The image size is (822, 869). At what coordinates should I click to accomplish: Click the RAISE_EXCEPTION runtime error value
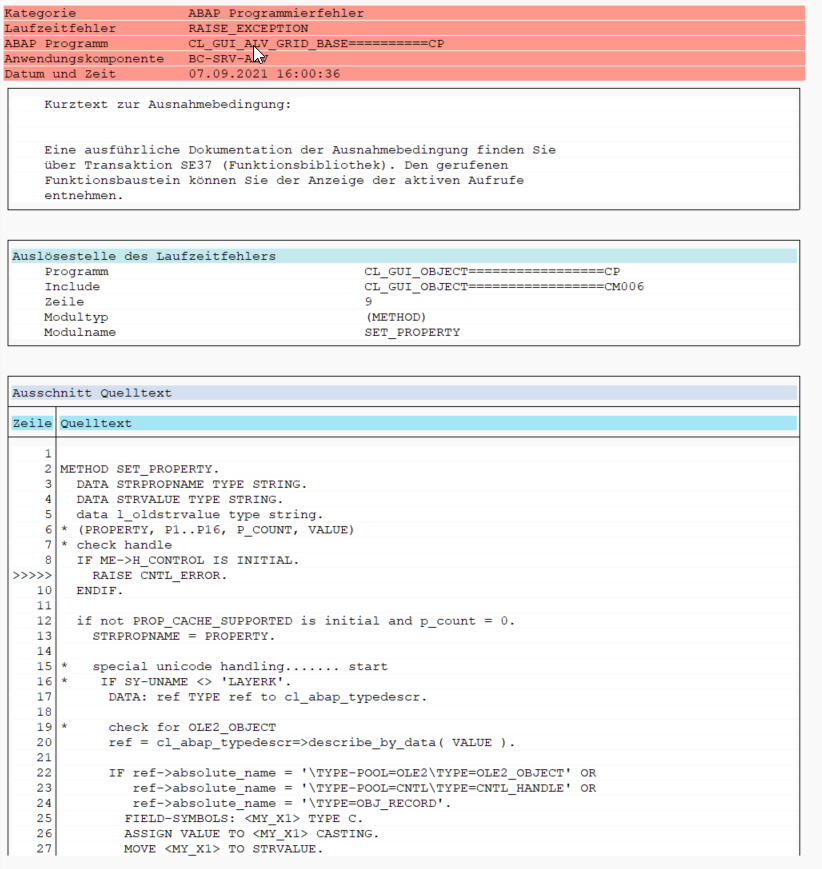pyautogui.click(x=248, y=29)
